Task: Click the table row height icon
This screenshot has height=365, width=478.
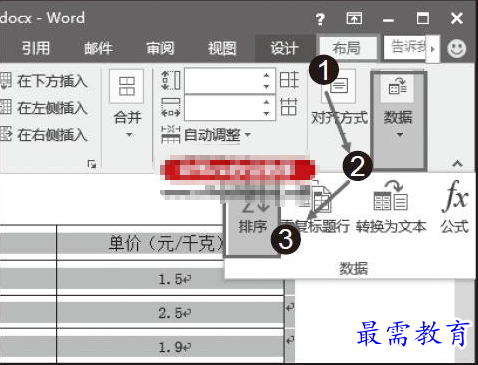Action: 171,80
